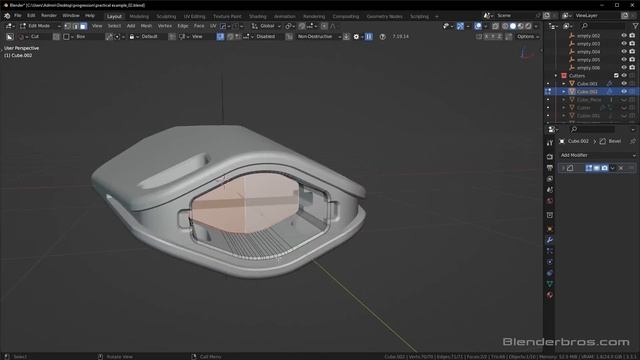
Task: Click the outliner search field
Action: click(602, 26)
